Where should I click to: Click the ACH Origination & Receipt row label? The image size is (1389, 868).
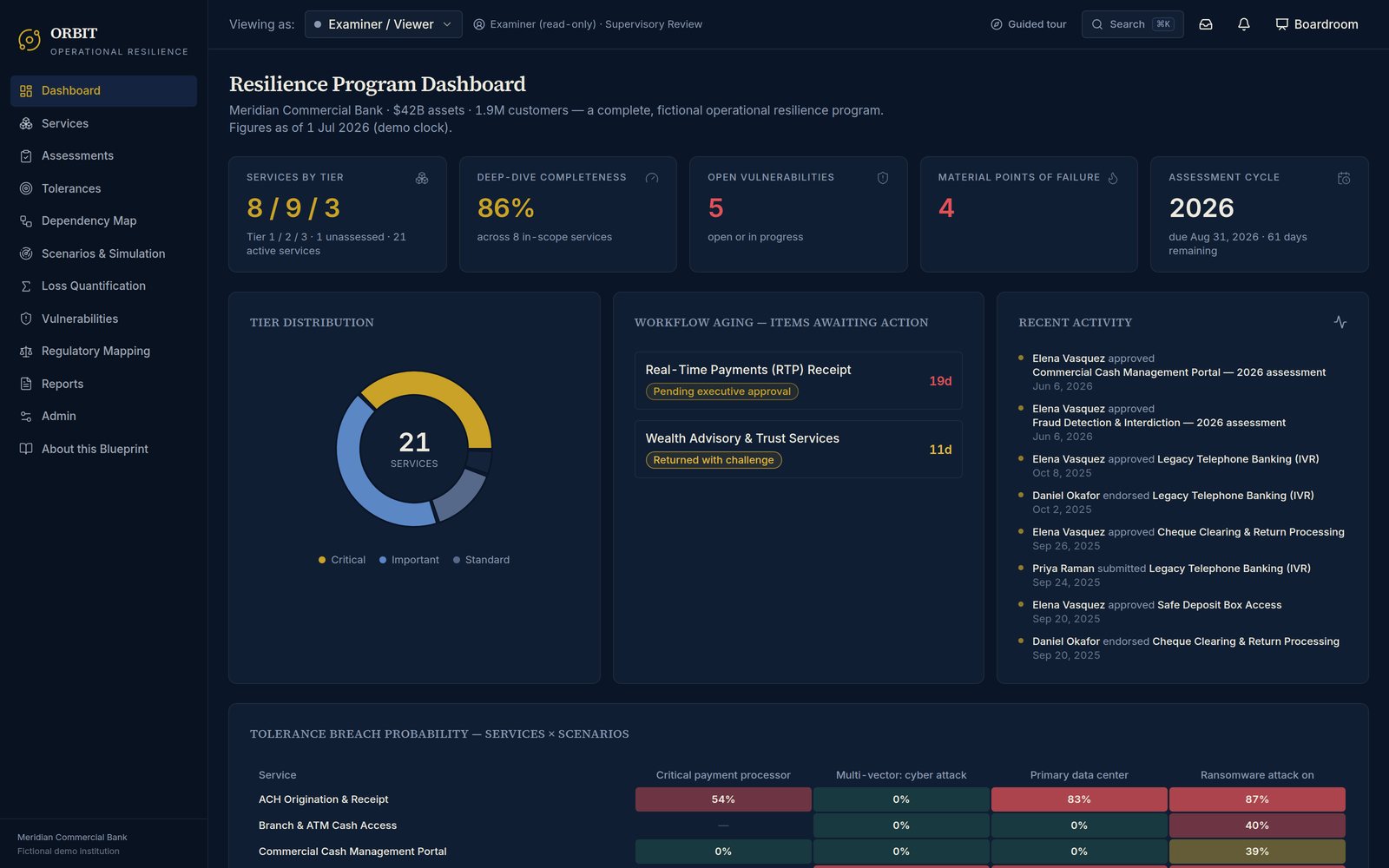click(323, 799)
